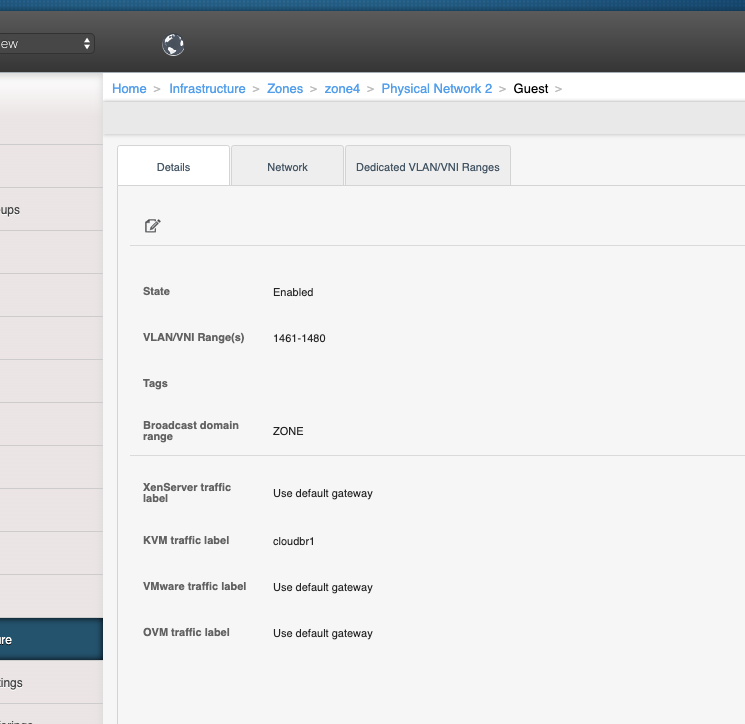The image size is (745, 724).
Task: Click the VMware traffic label value
Action: click(x=323, y=587)
